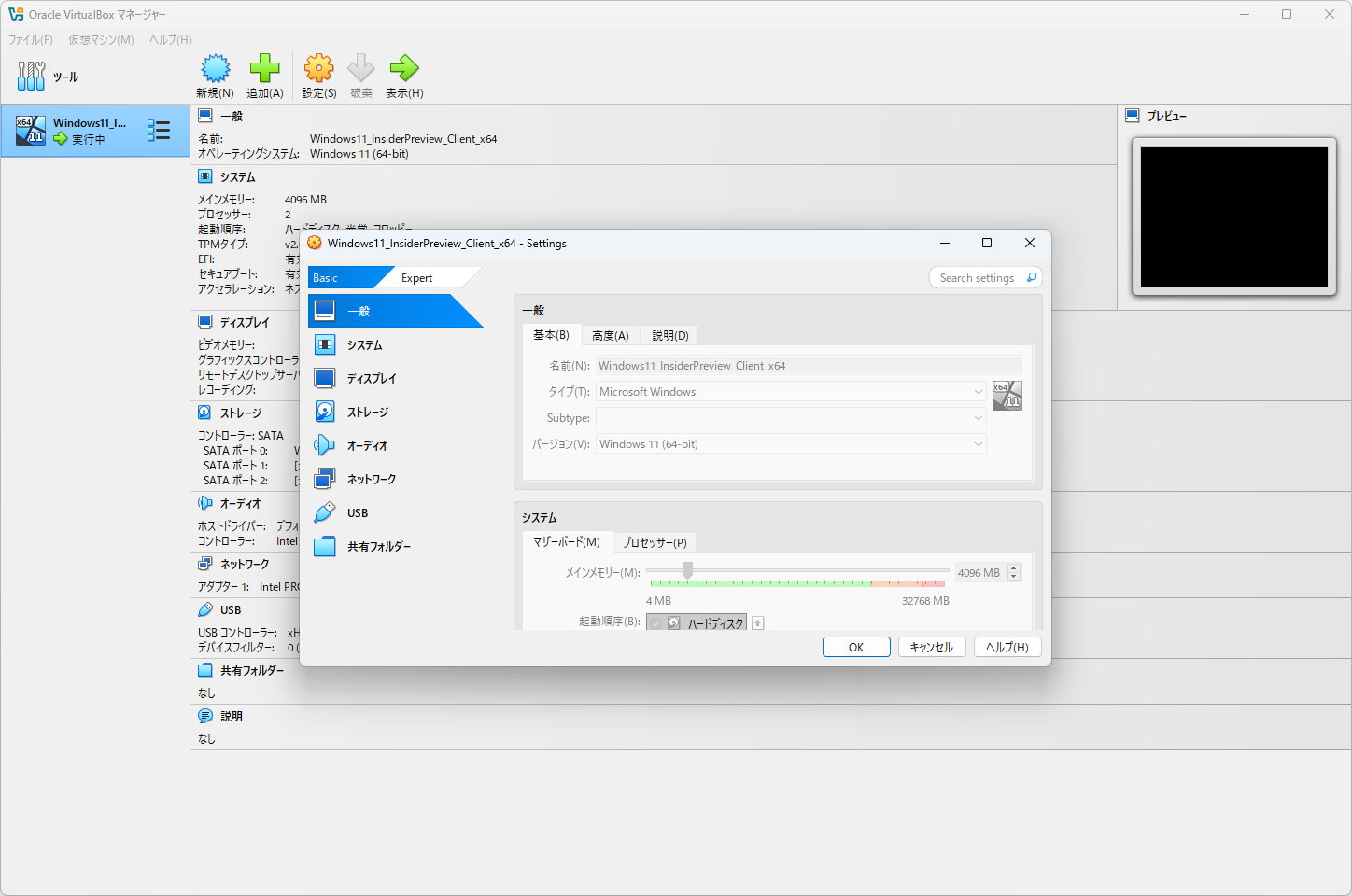Switch to the マザーボード(M) tab
Image resolution: width=1352 pixels, height=896 pixels.
tap(567, 542)
